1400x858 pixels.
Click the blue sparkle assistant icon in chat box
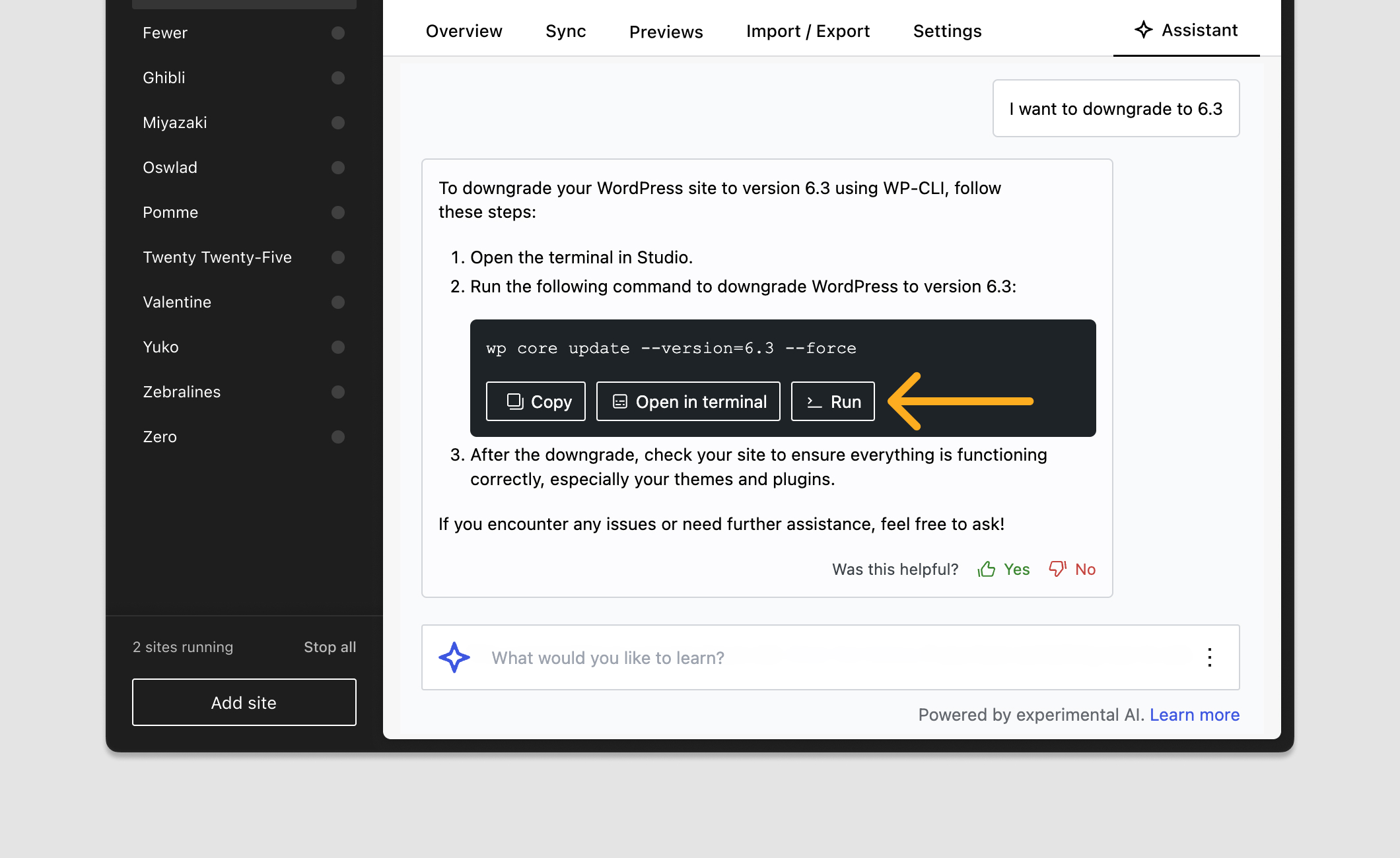(x=454, y=657)
